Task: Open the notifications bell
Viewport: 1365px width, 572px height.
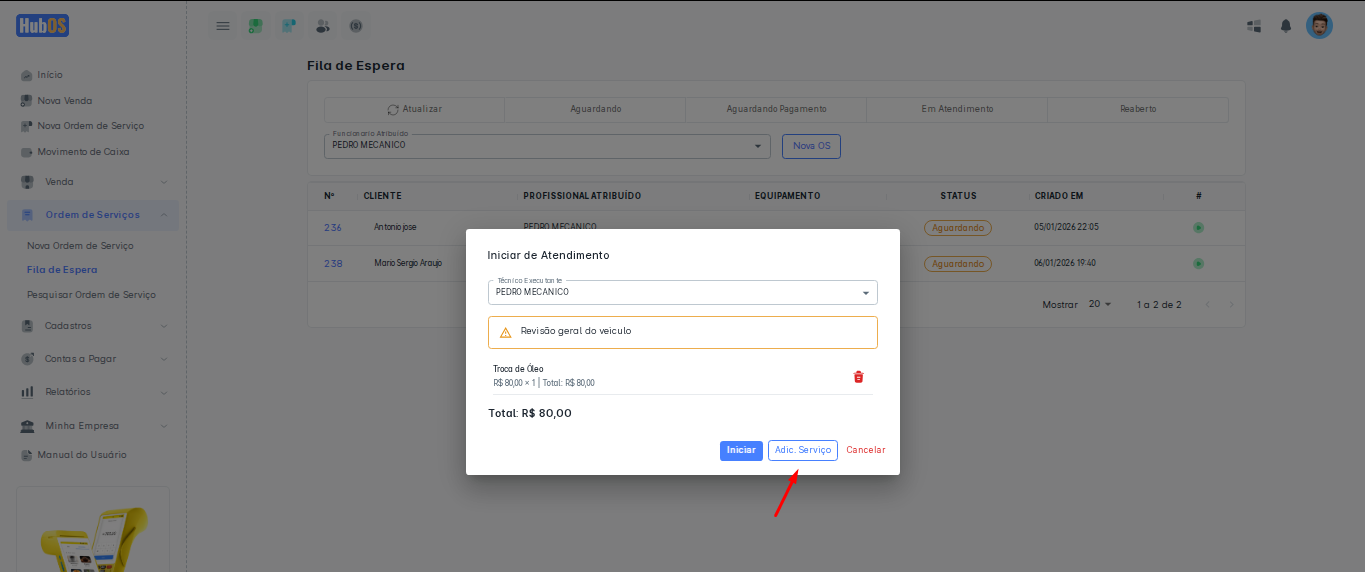Action: click(x=1286, y=26)
